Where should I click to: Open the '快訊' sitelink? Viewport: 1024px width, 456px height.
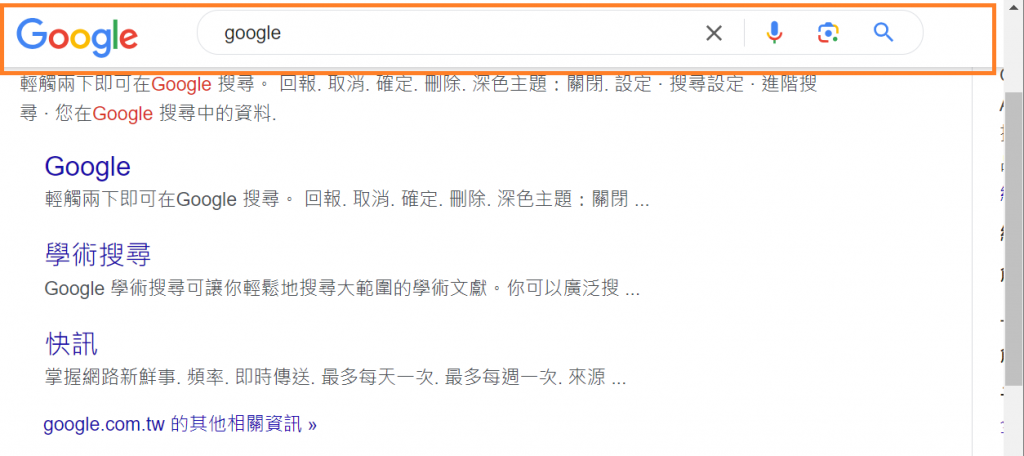[71, 342]
